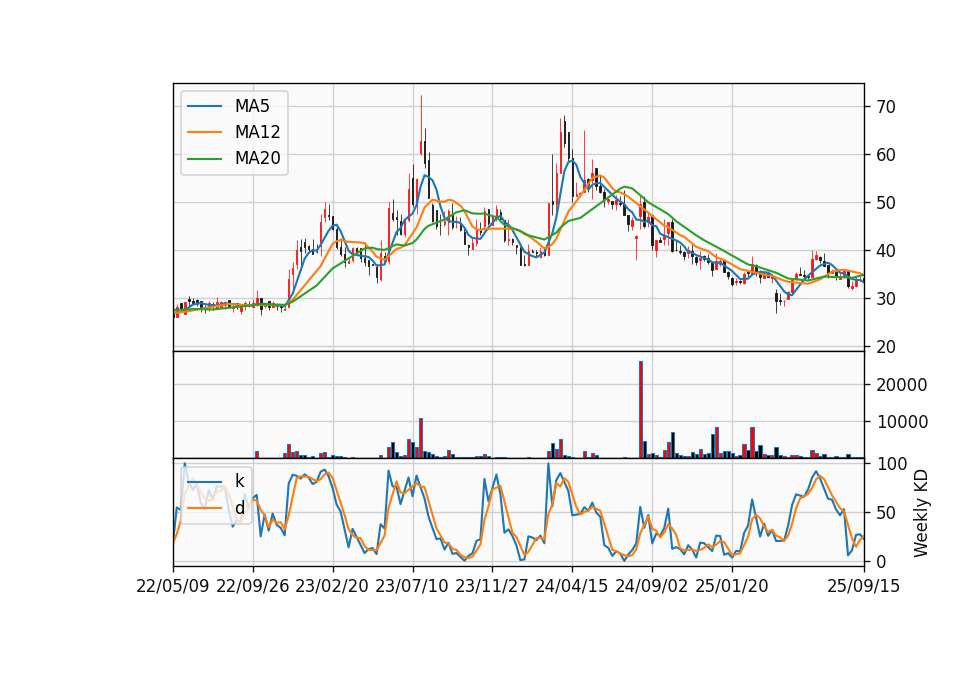
Task: Click the volume axis value 10000
Action: (x=902, y=422)
